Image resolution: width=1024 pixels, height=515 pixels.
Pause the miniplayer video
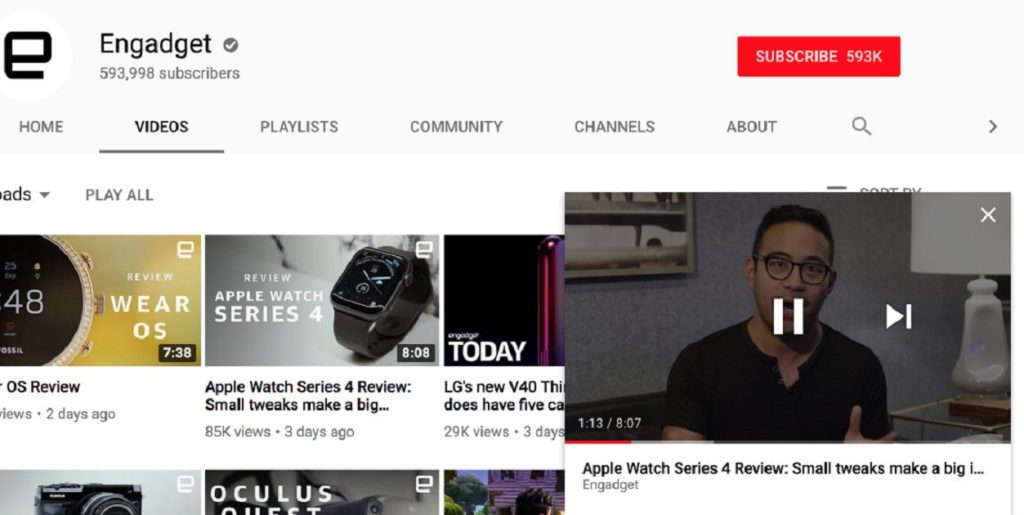788,316
